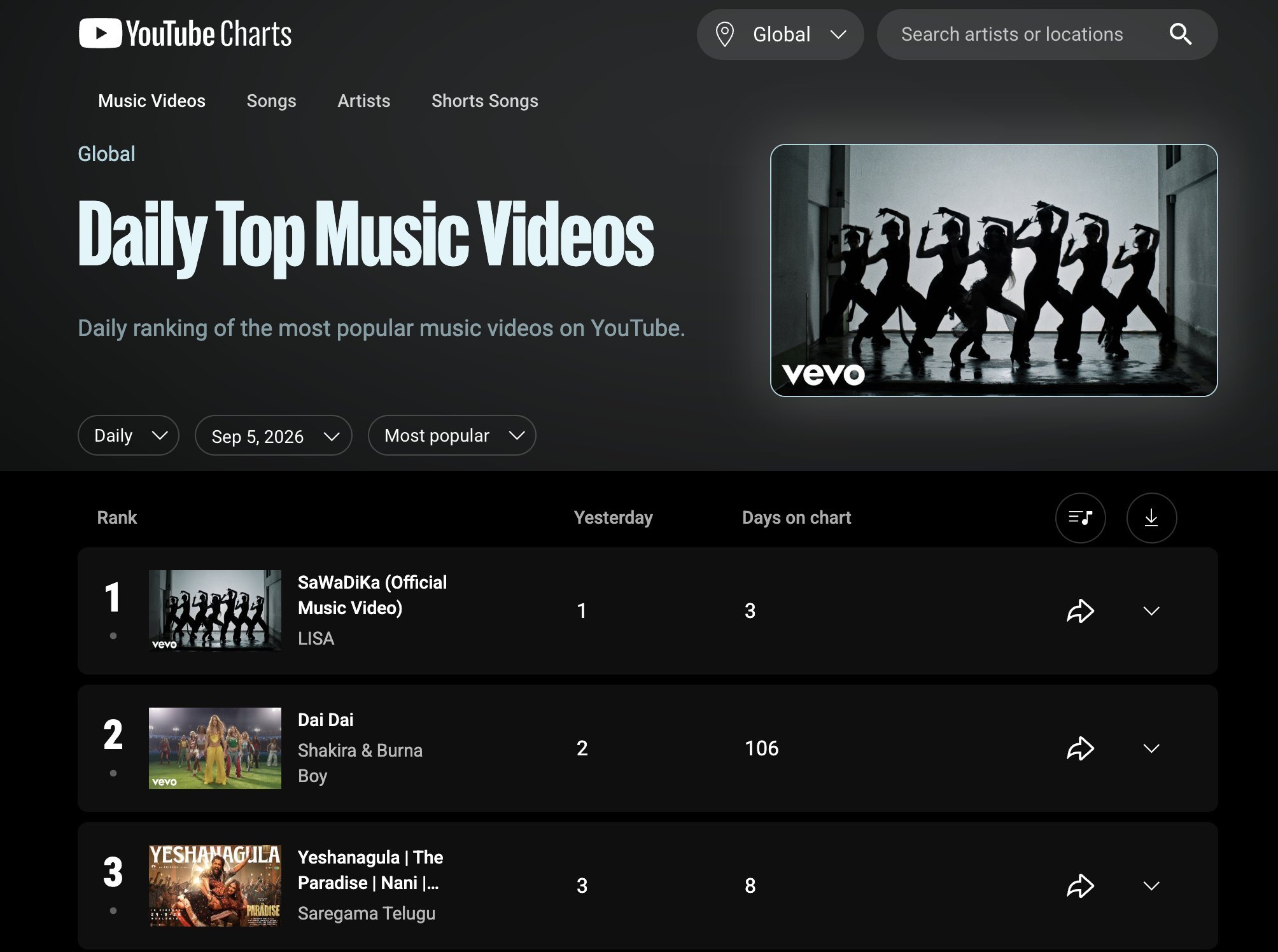The width and height of the screenshot is (1278, 952).
Task: Open the SaWaDiKa video thumbnail
Action: 215,610
